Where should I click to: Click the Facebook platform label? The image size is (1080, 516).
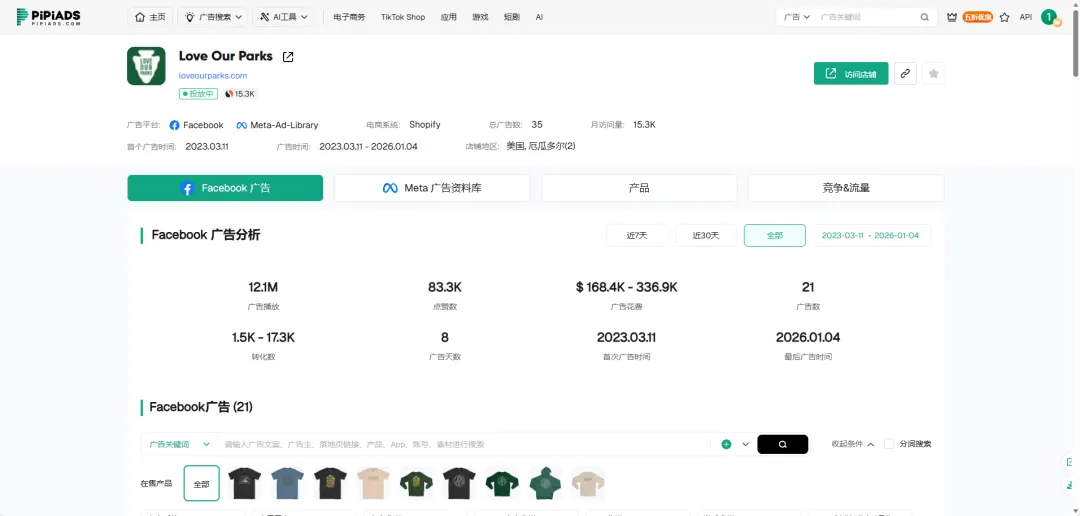196,125
